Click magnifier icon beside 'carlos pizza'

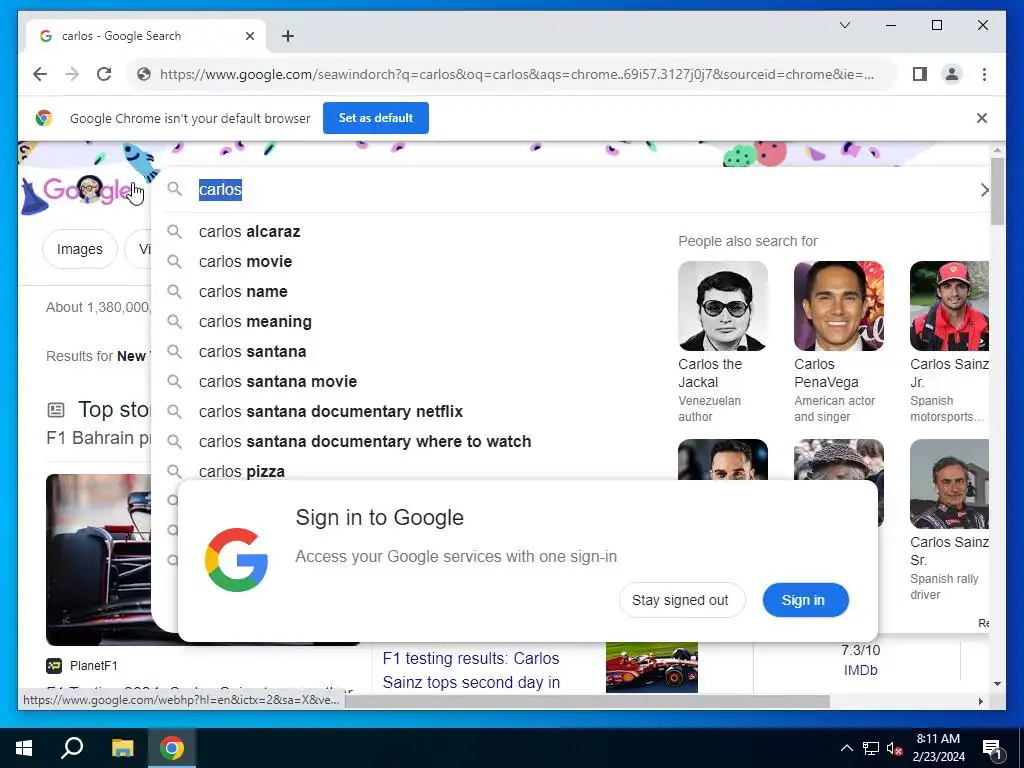coord(174,471)
